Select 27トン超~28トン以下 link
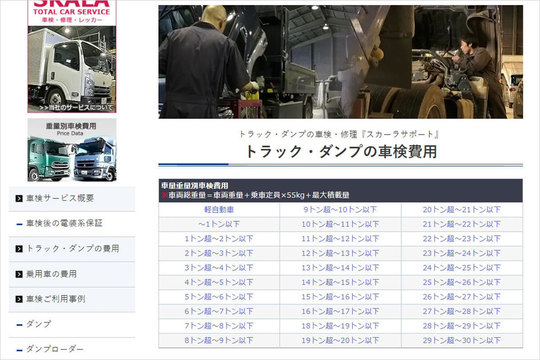The height and width of the screenshot is (360, 540). point(462,311)
